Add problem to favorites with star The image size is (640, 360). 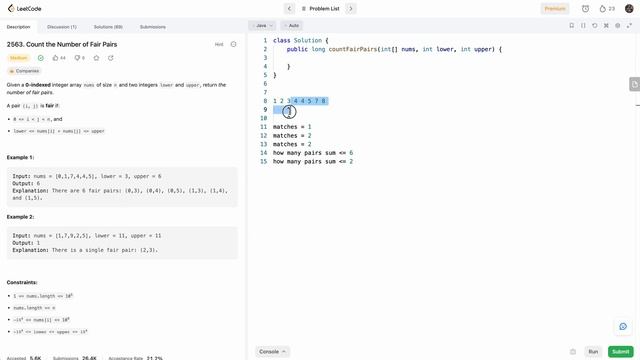[96, 58]
